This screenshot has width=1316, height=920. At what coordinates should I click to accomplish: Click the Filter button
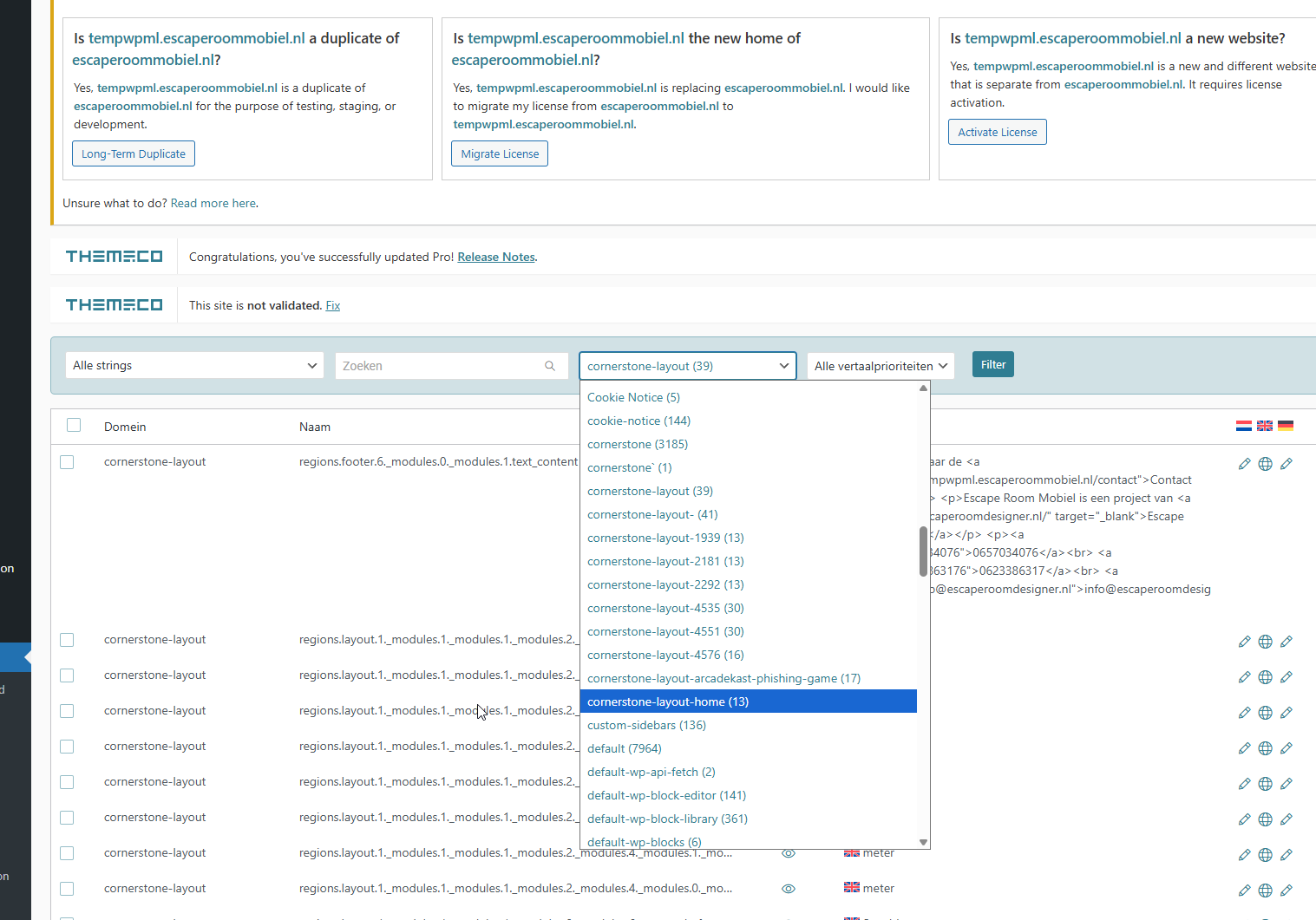[x=993, y=365]
